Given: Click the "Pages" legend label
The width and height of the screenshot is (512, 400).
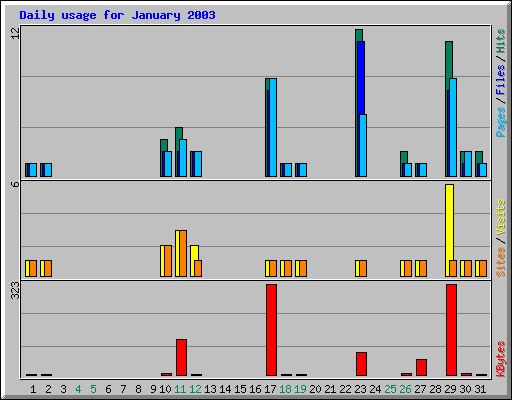Looking at the screenshot, I should pos(501,122).
